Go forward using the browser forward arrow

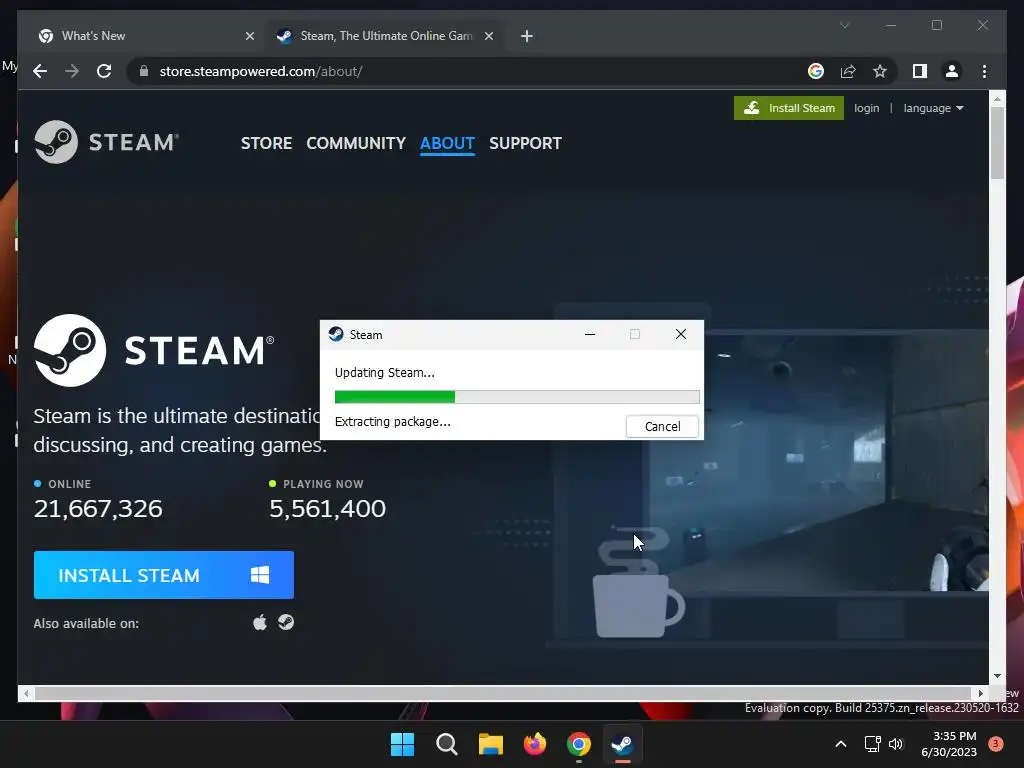coord(72,71)
